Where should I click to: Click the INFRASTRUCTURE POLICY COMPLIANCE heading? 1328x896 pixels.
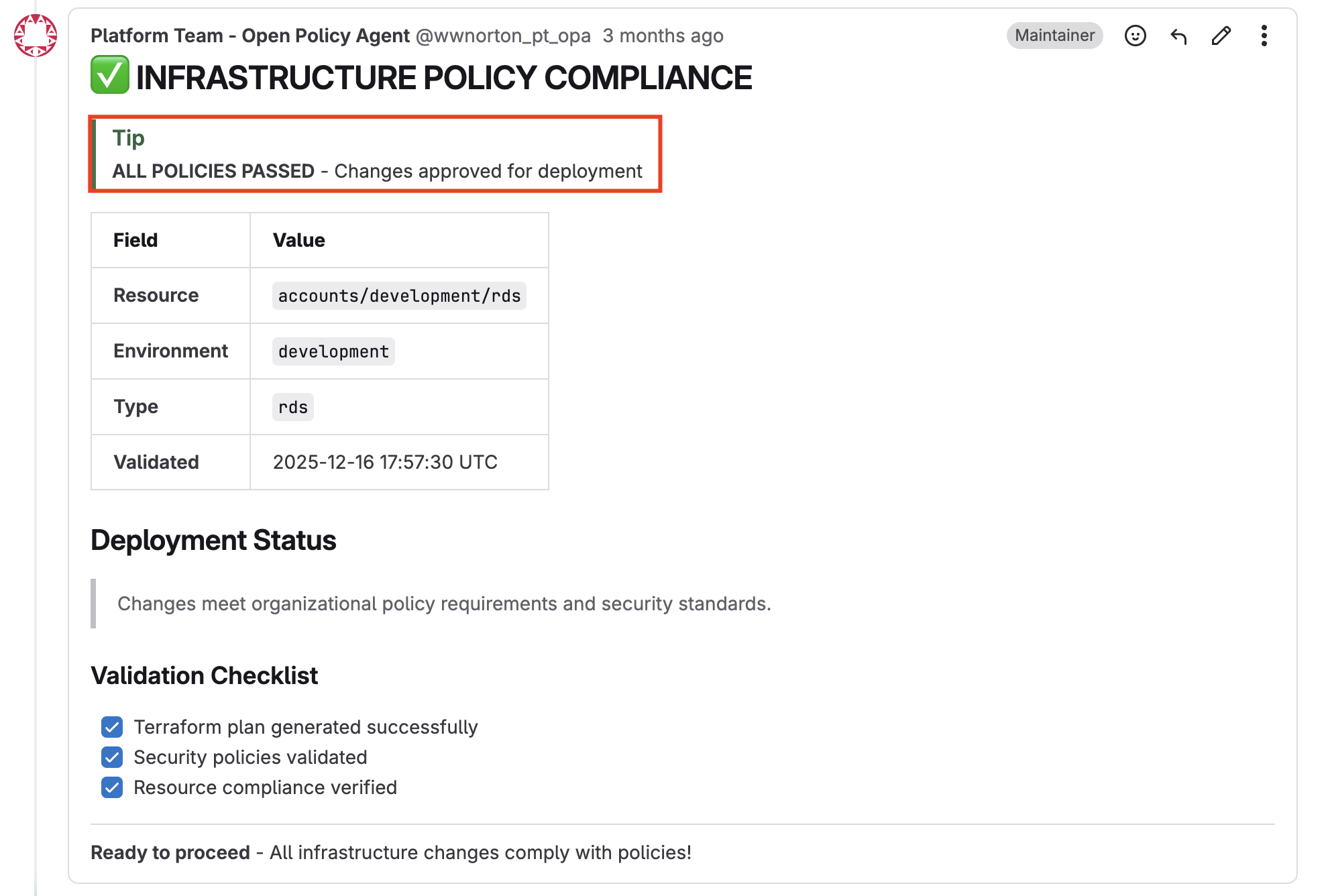(x=444, y=77)
